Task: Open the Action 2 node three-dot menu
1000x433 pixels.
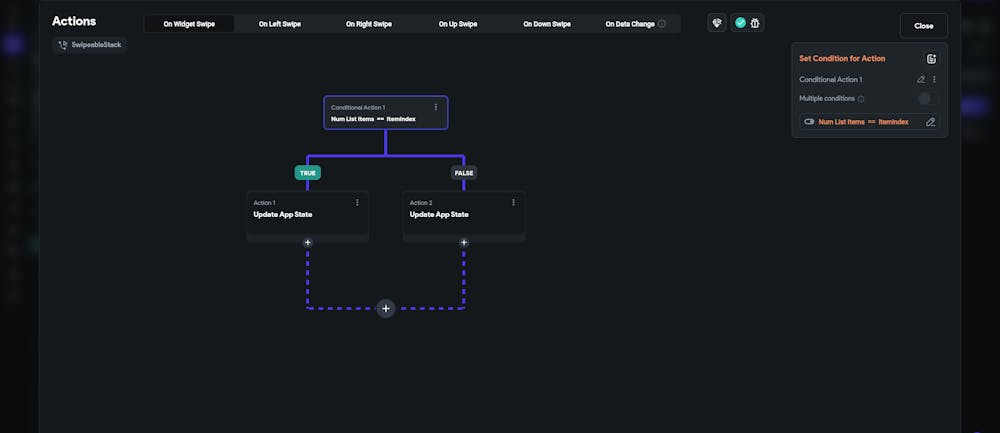Action: (x=513, y=202)
